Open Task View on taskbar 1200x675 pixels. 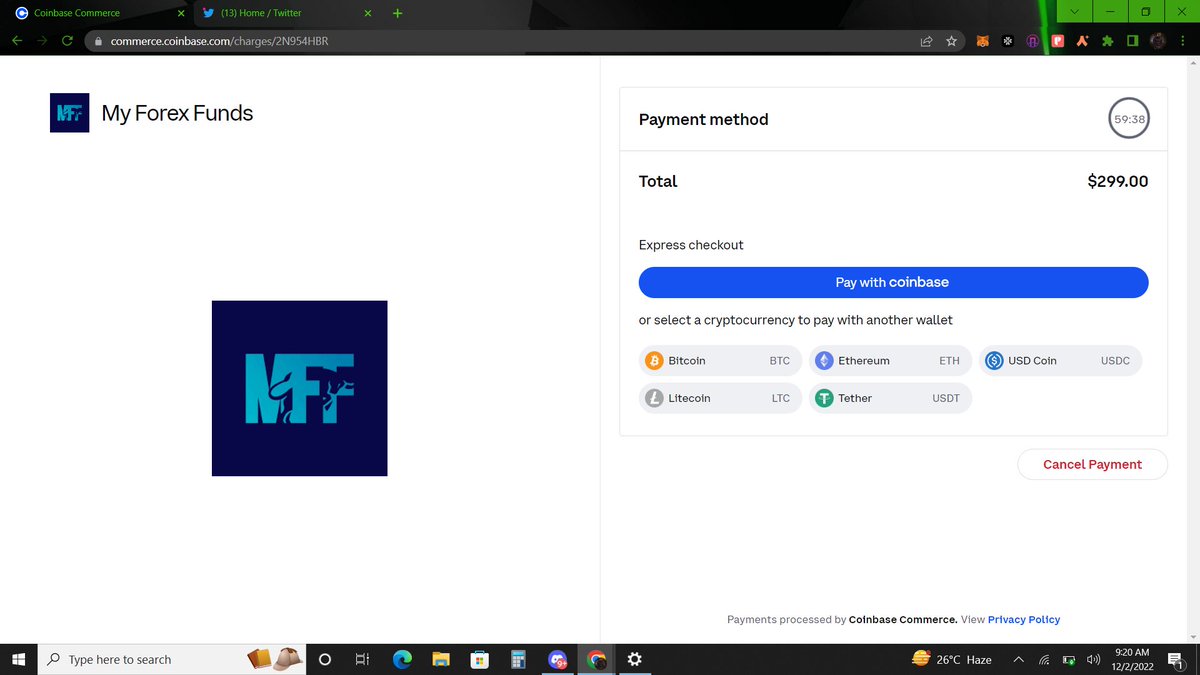[362, 659]
